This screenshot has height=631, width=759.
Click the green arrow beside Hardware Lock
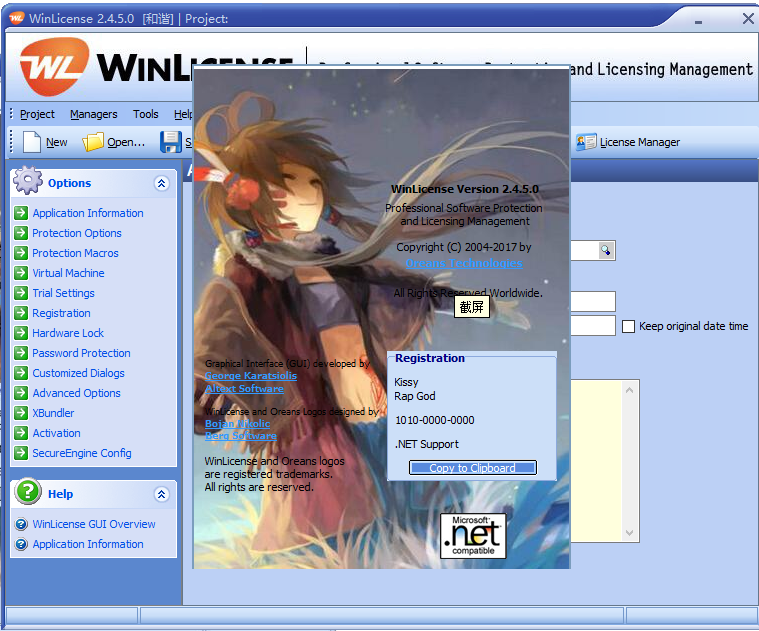coord(21,333)
